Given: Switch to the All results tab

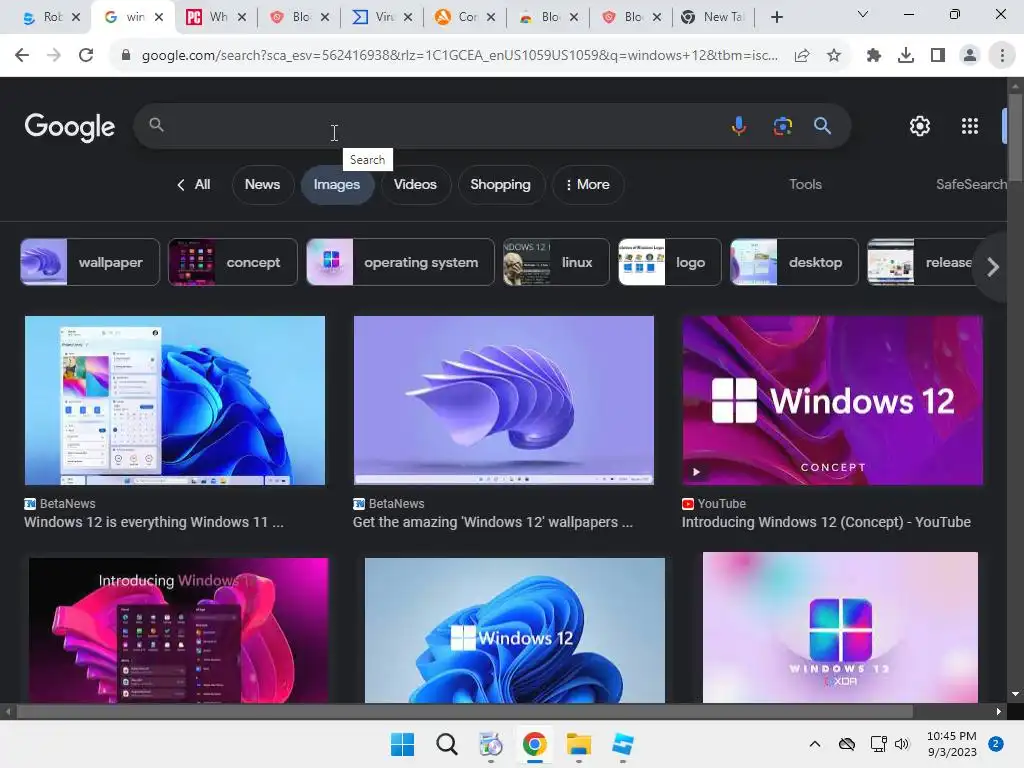Looking at the screenshot, I should (194, 185).
